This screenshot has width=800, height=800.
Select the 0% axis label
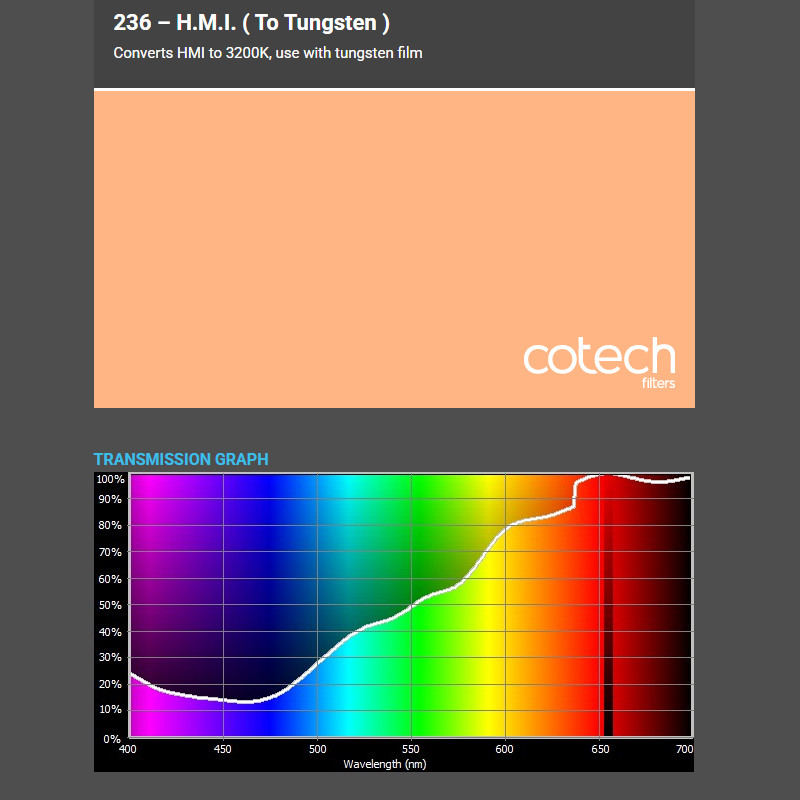tap(113, 739)
